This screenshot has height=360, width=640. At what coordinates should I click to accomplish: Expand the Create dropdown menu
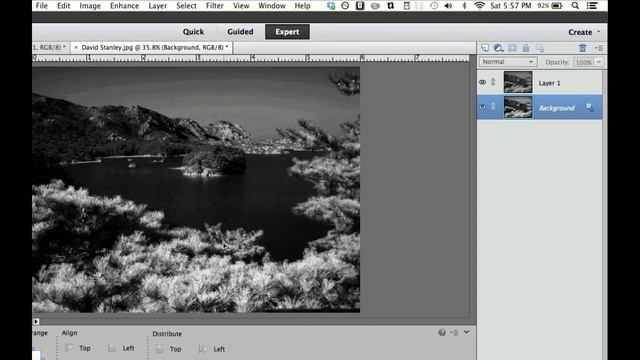(584, 32)
